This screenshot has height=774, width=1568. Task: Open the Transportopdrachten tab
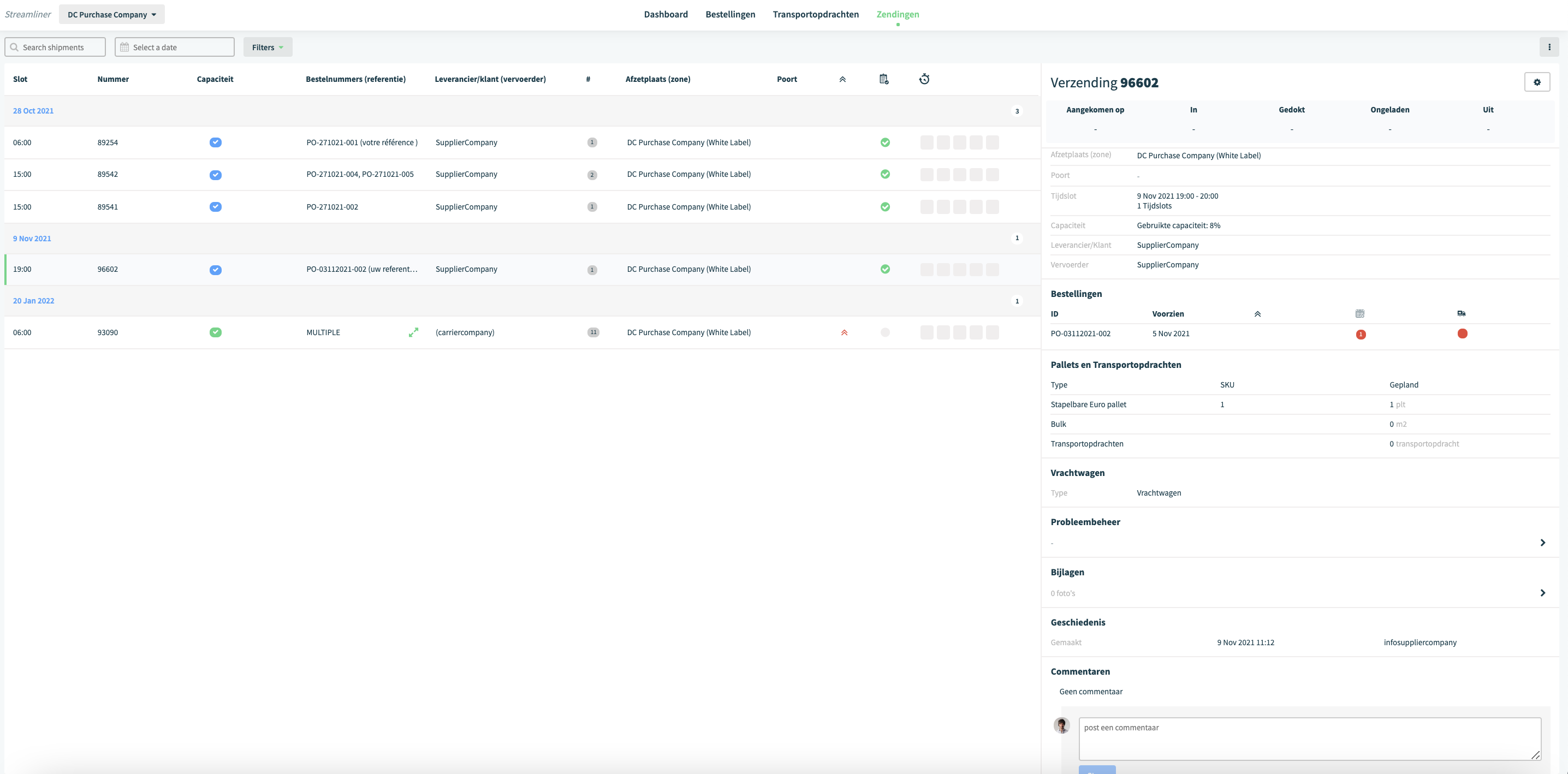(816, 14)
